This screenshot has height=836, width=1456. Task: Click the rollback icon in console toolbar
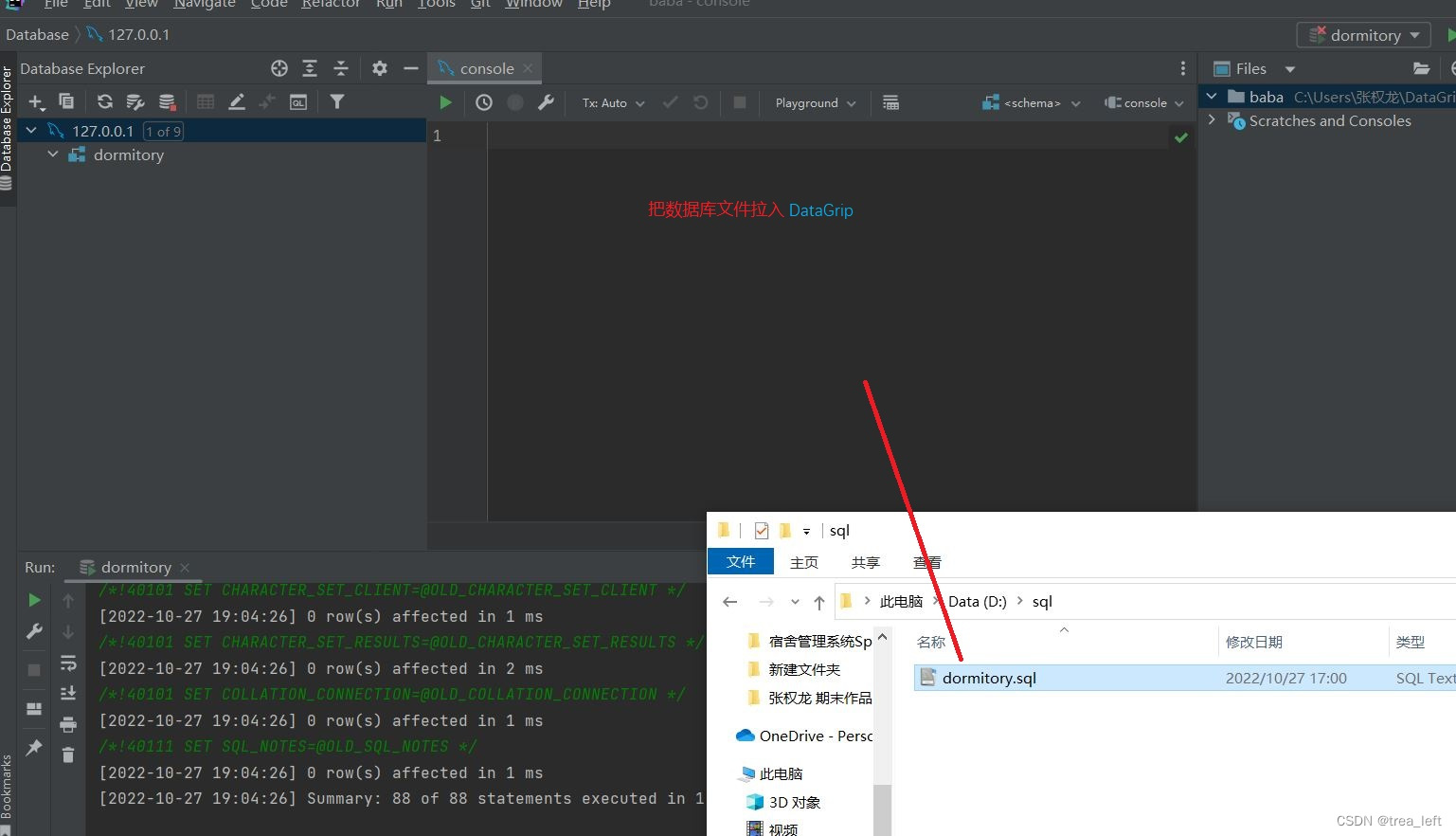click(701, 102)
